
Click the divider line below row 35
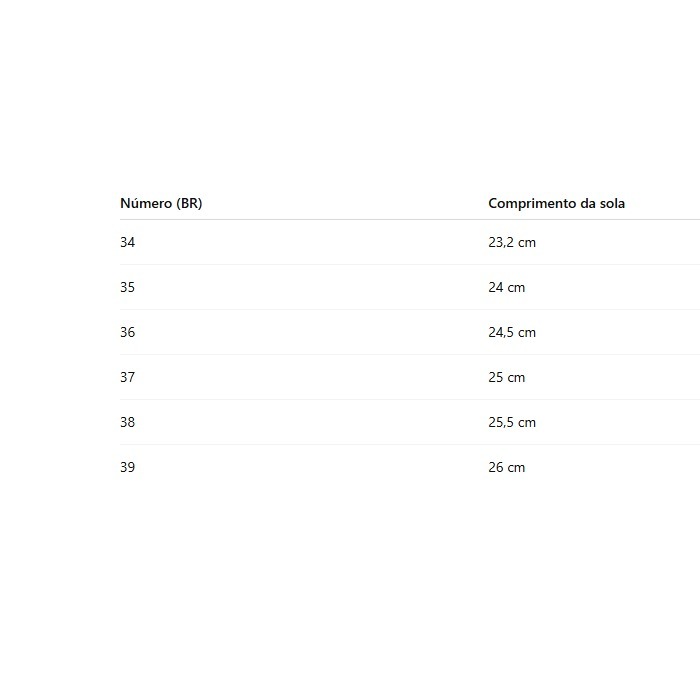point(400,309)
